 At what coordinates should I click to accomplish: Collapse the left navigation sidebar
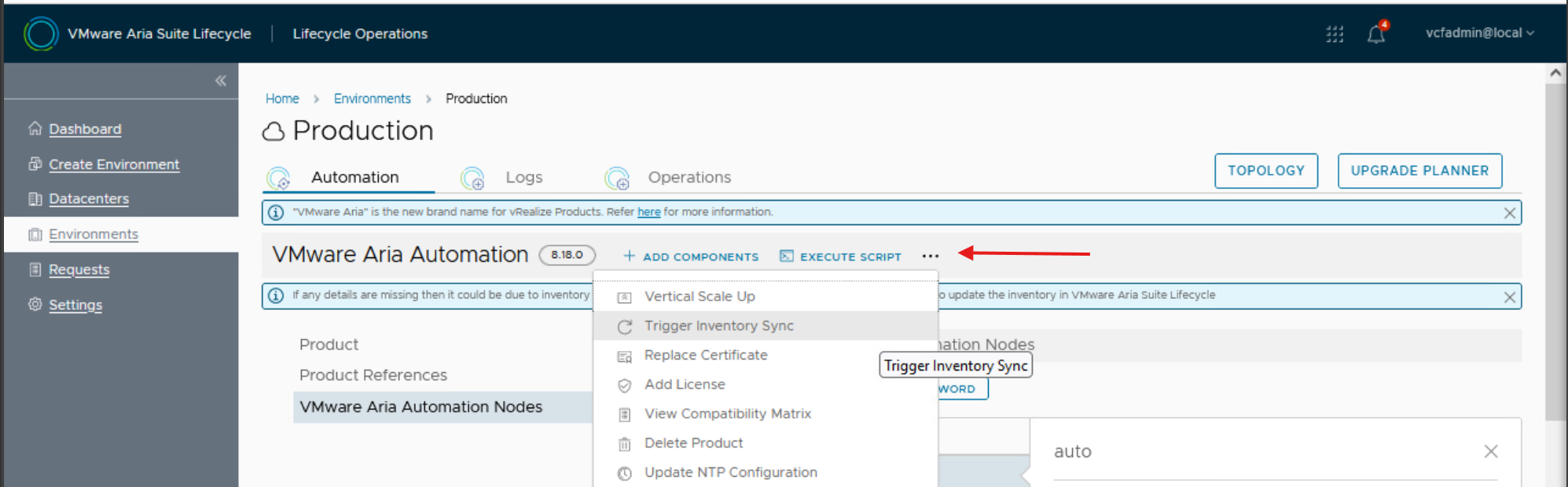(x=221, y=80)
